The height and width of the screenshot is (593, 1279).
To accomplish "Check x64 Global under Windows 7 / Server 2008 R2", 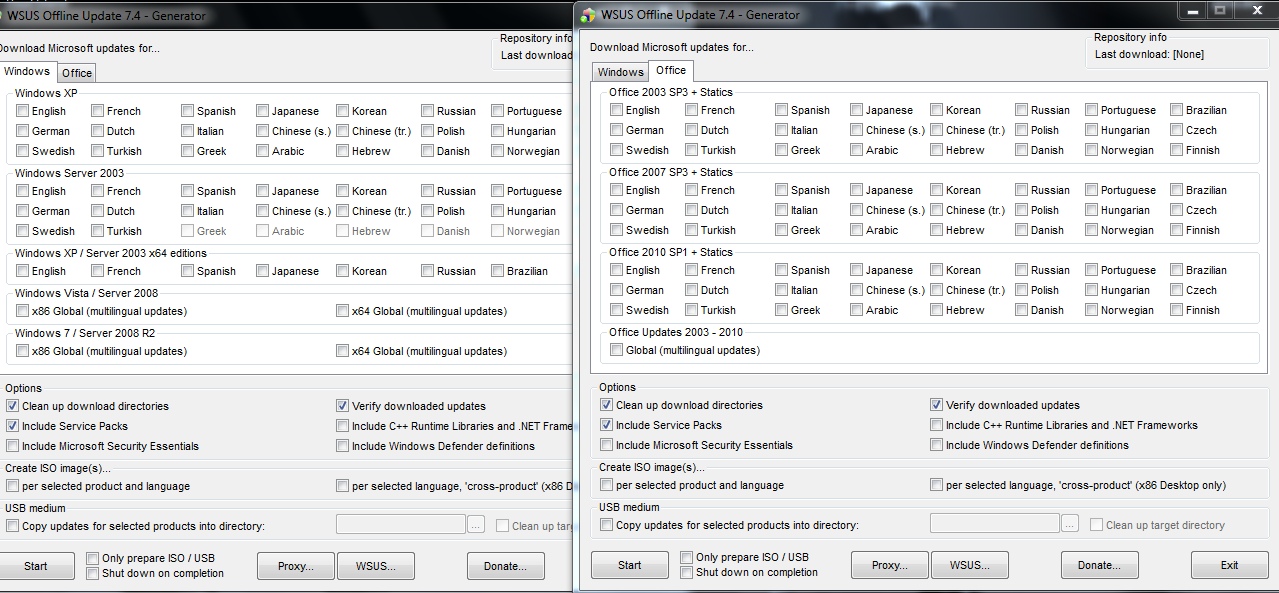I will click(343, 351).
